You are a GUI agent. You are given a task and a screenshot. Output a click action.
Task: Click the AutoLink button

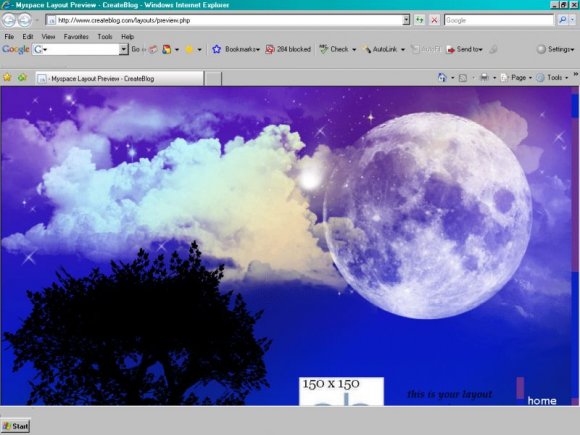[x=380, y=49]
